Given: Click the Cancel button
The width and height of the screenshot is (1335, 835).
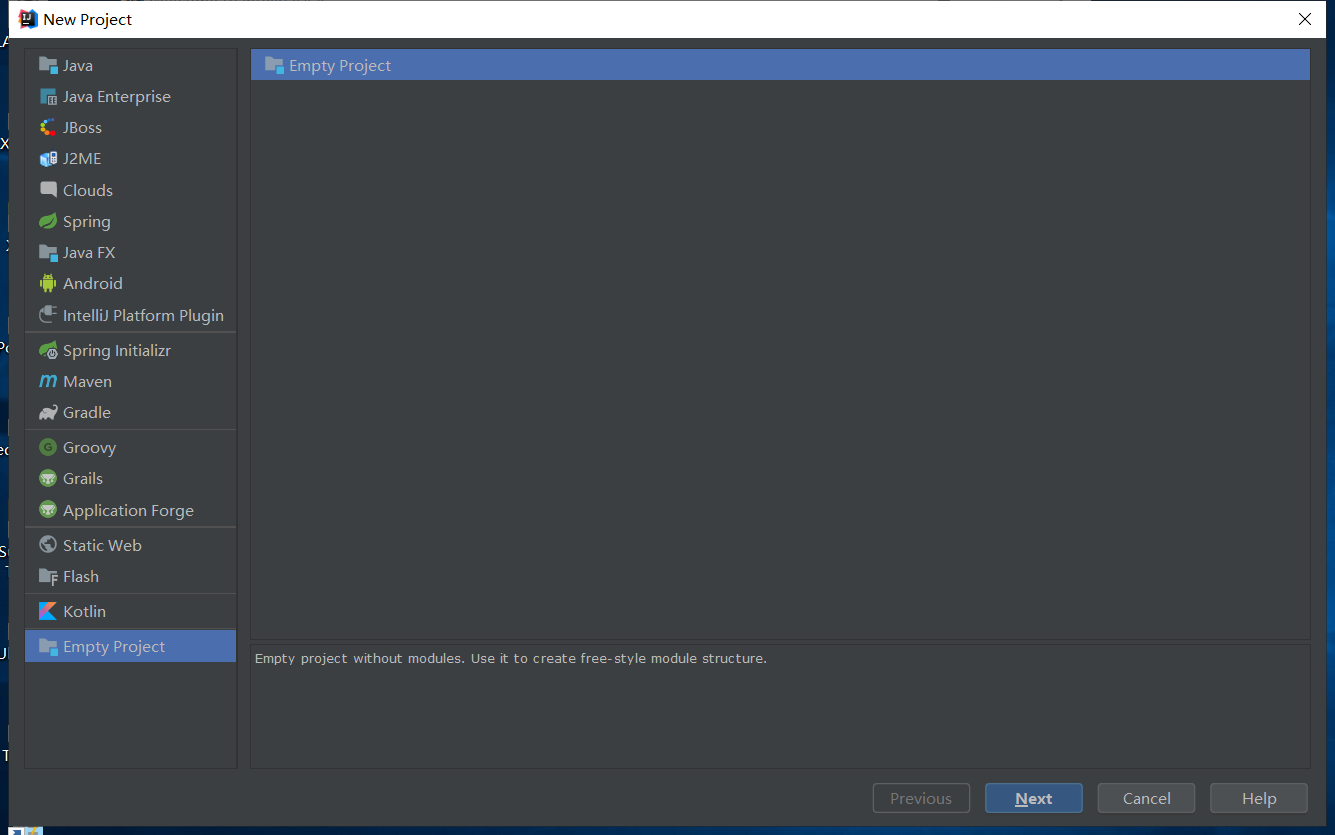Looking at the screenshot, I should [1146, 798].
